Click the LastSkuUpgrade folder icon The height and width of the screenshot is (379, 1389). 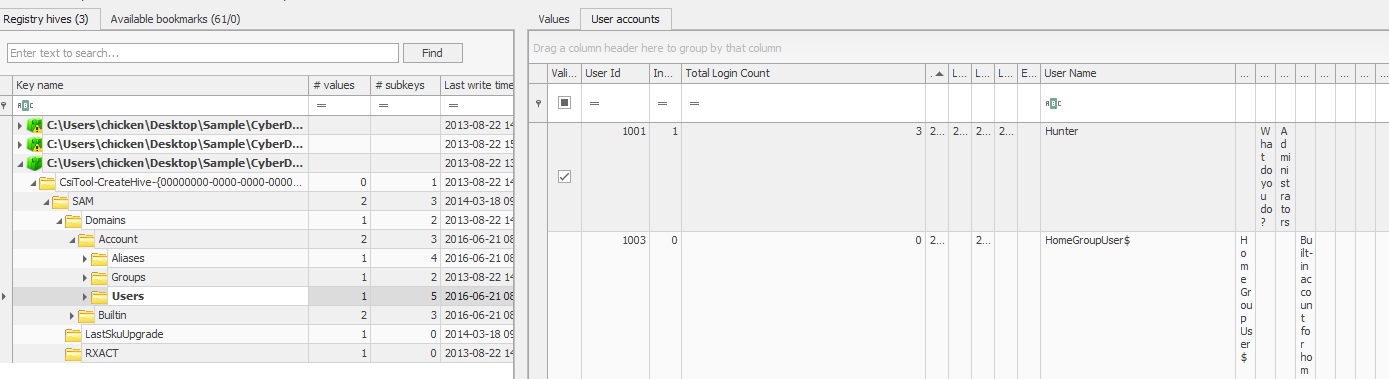pyautogui.click(x=73, y=334)
